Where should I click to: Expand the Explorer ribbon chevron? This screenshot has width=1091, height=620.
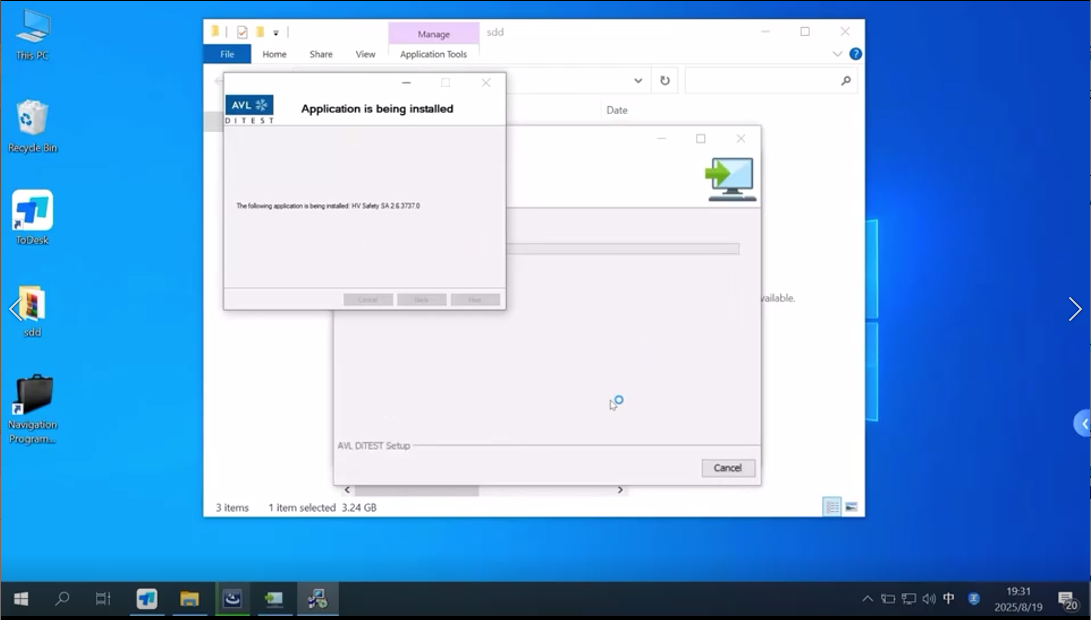837,54
